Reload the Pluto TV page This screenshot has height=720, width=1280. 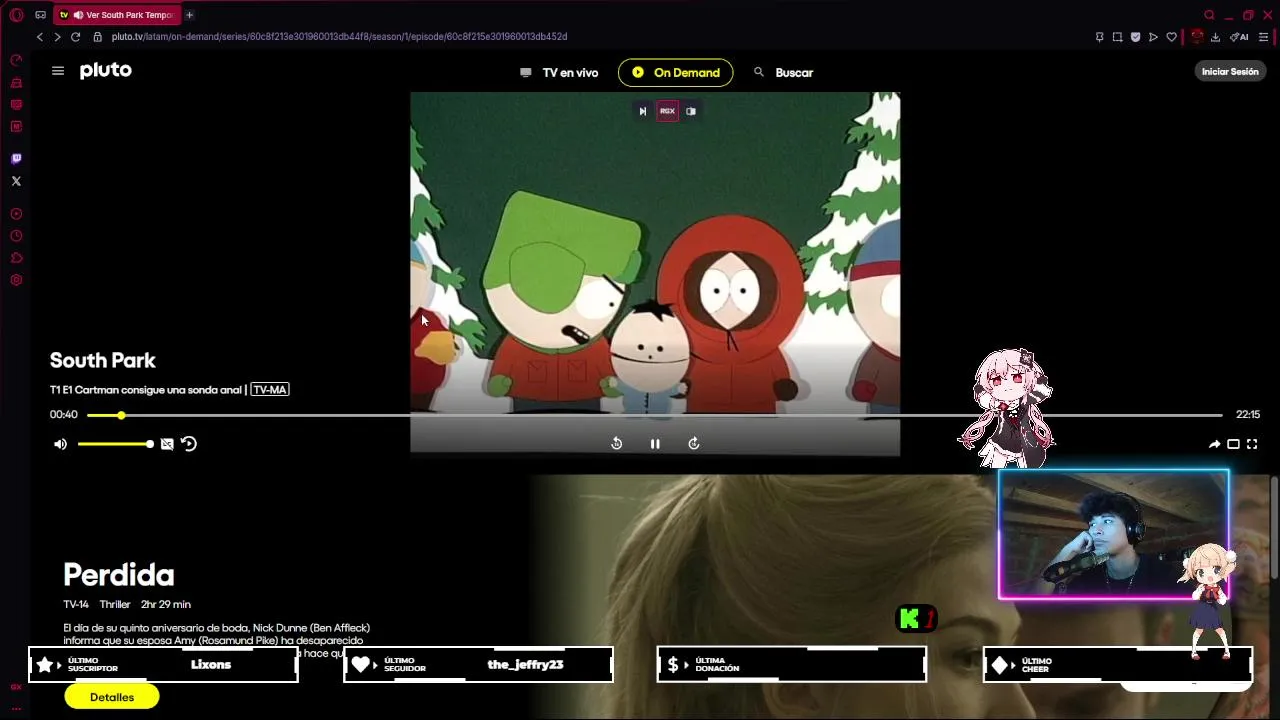[75, 37]
